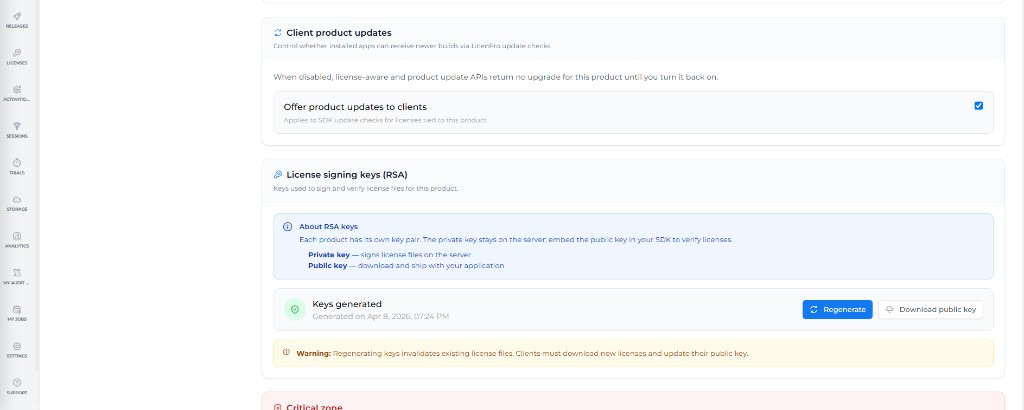The height and width of the screenshot is (410, 1024).
Task: Click the 'About RSA keys' title
Action: coord(328,227)
